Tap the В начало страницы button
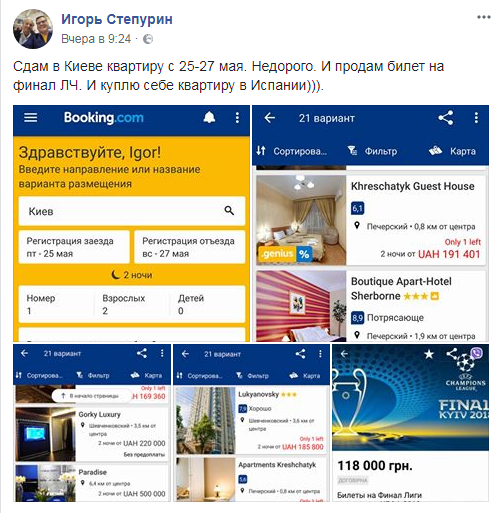 91,396
